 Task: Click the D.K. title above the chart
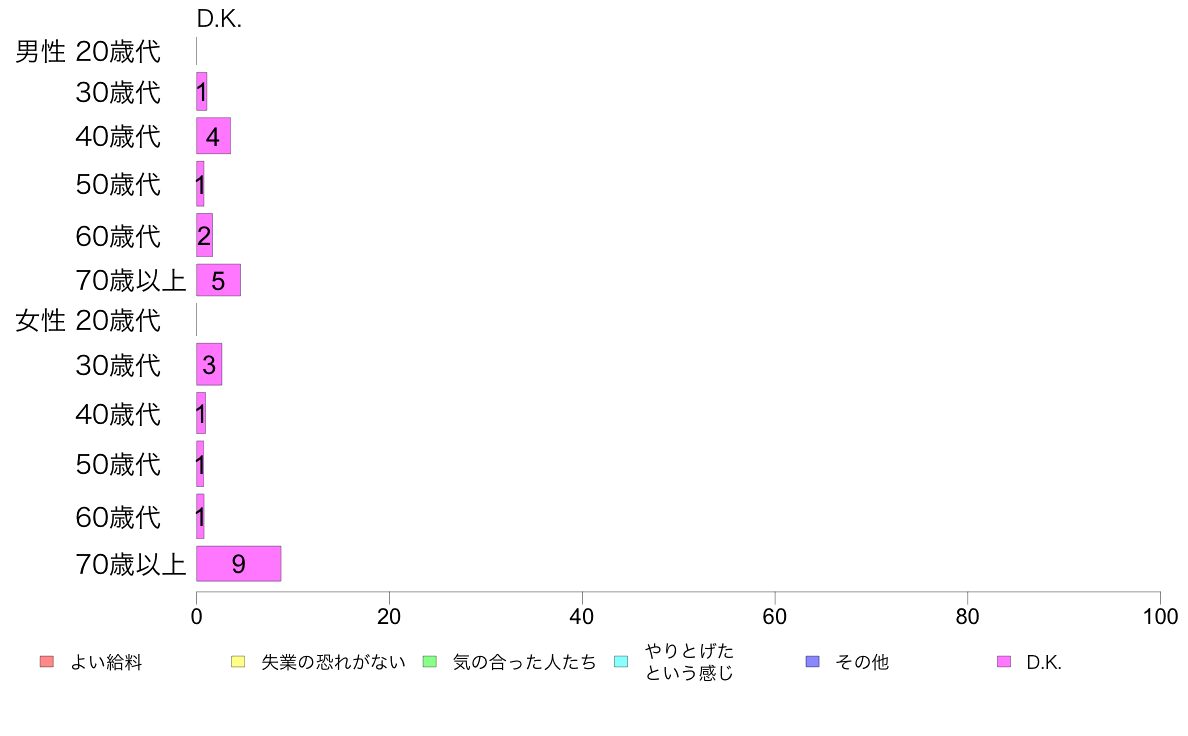pyautogui.click(x=219, y=19)
